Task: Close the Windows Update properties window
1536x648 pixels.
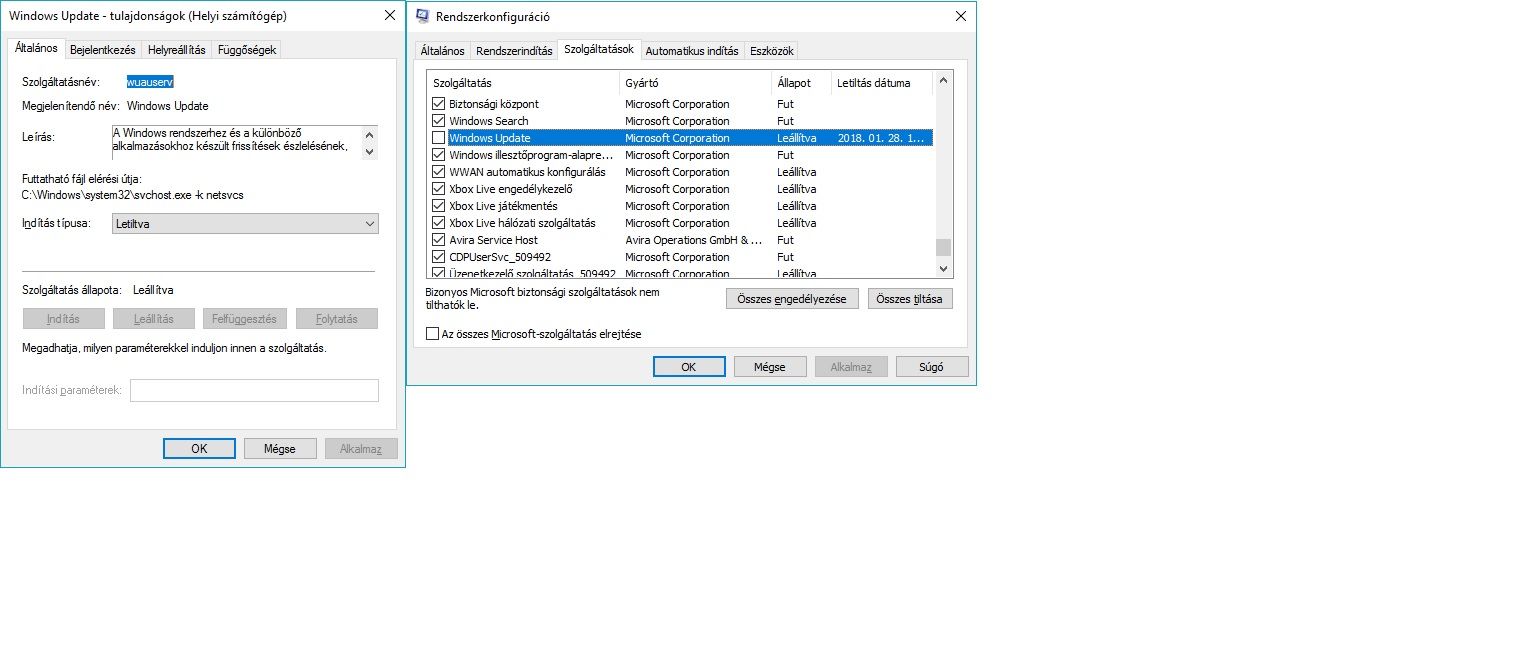Action: pos(389,16)
